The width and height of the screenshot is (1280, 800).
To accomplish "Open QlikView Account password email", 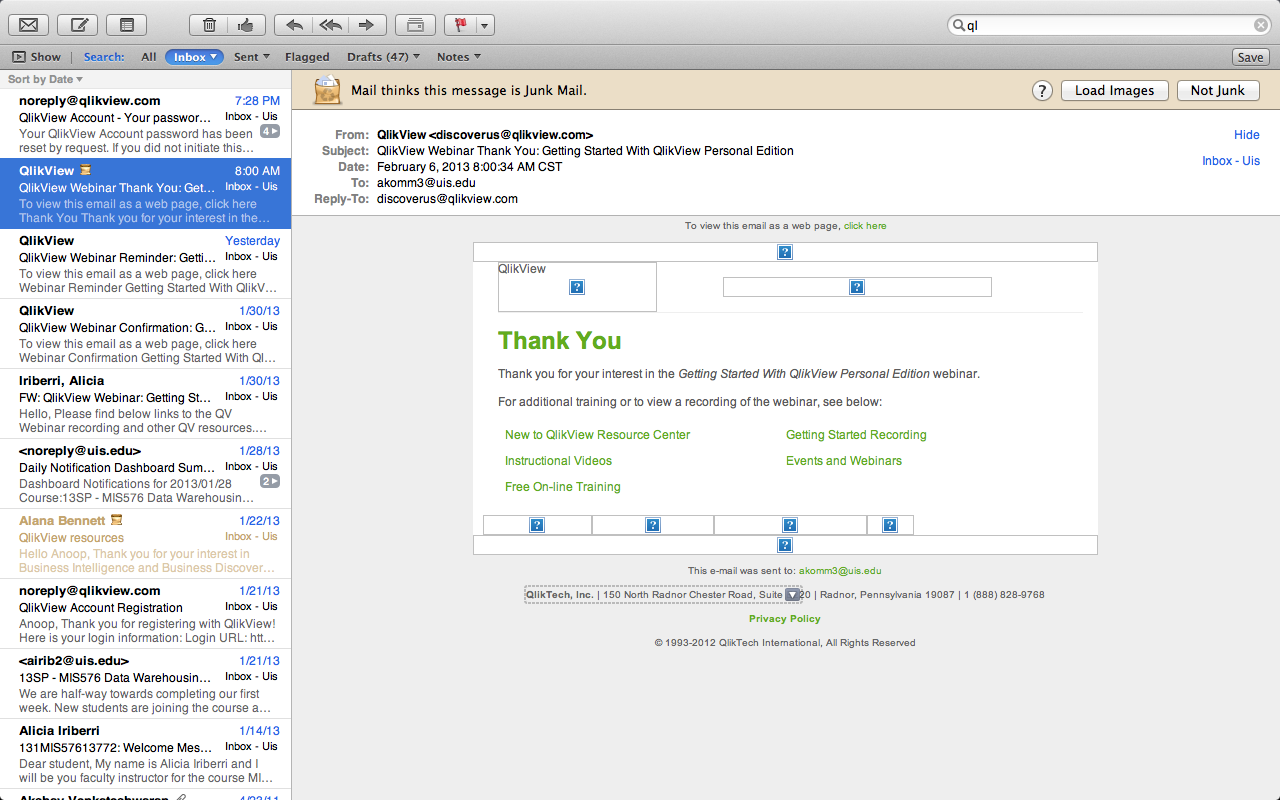I will pyautogui.click(x=145, y=124).
